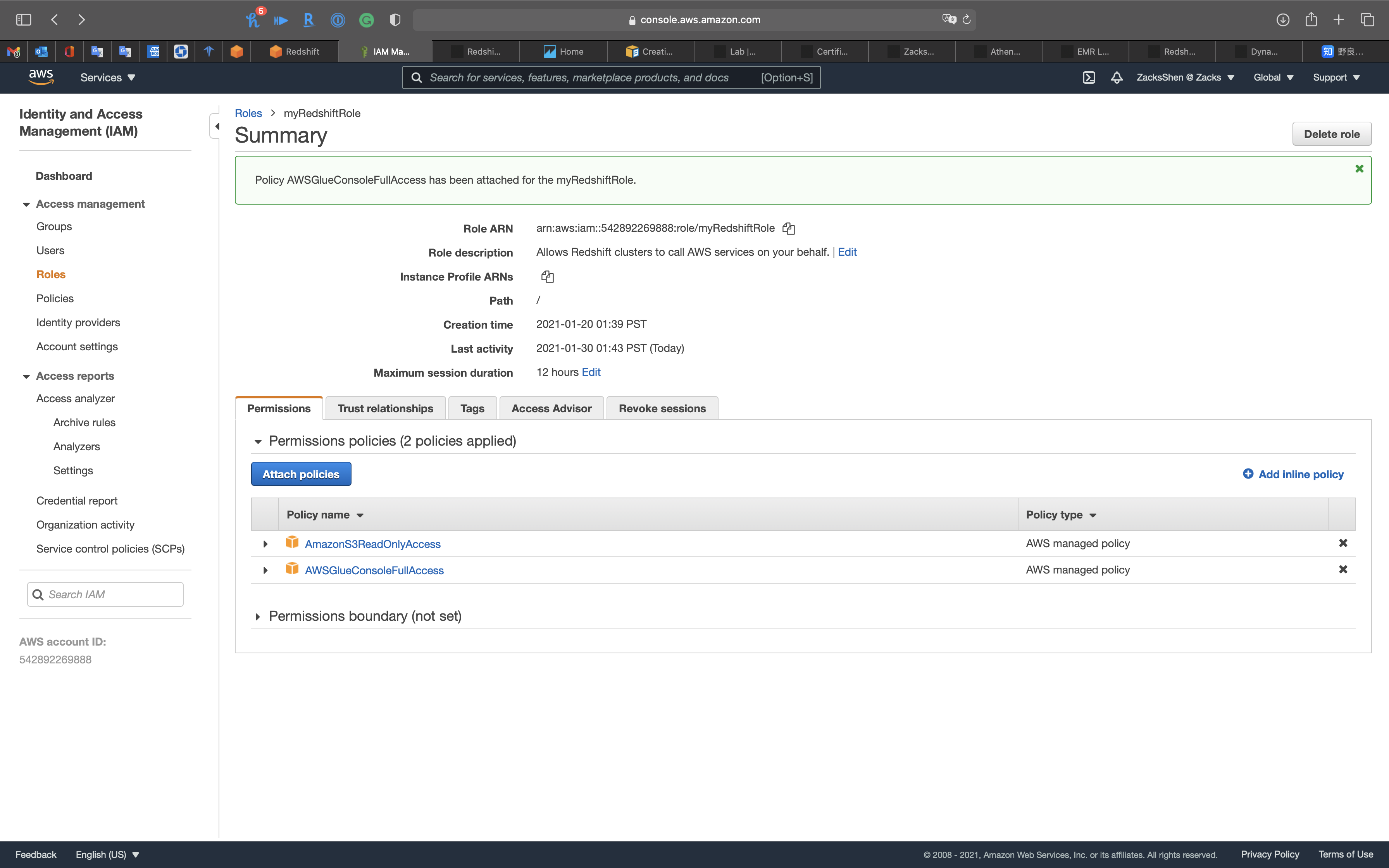Screen dimensions: 1389x868
Task: Open the Services dropdown menu
Action: (107, 77)
